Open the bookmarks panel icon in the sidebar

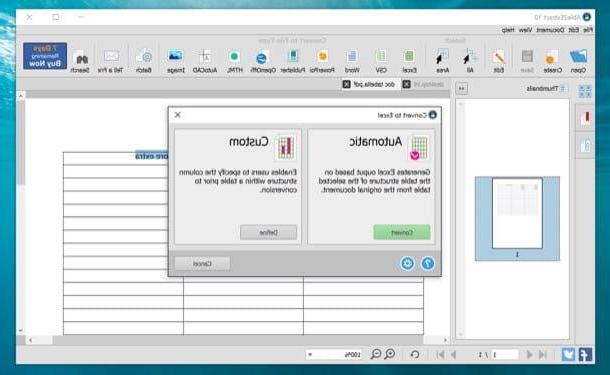[x=585, y=118]
